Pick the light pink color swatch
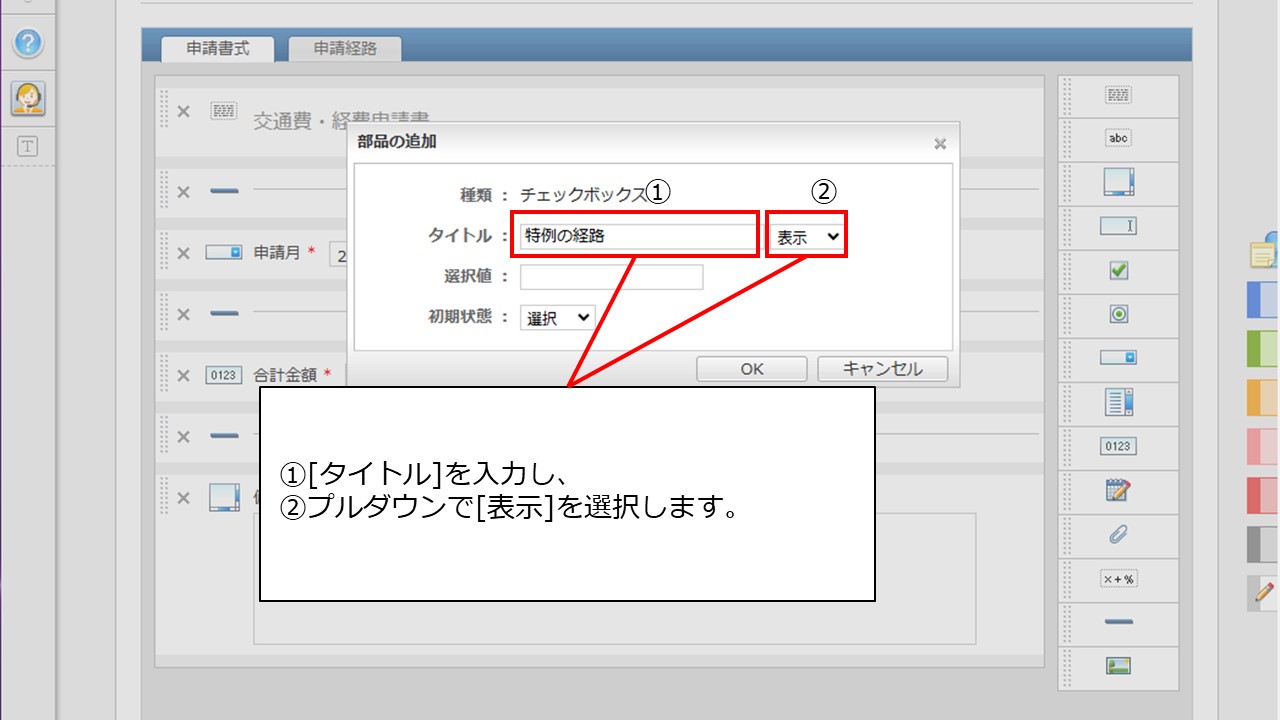This screenshot has height=720, width=1280. pos(1264,446)
